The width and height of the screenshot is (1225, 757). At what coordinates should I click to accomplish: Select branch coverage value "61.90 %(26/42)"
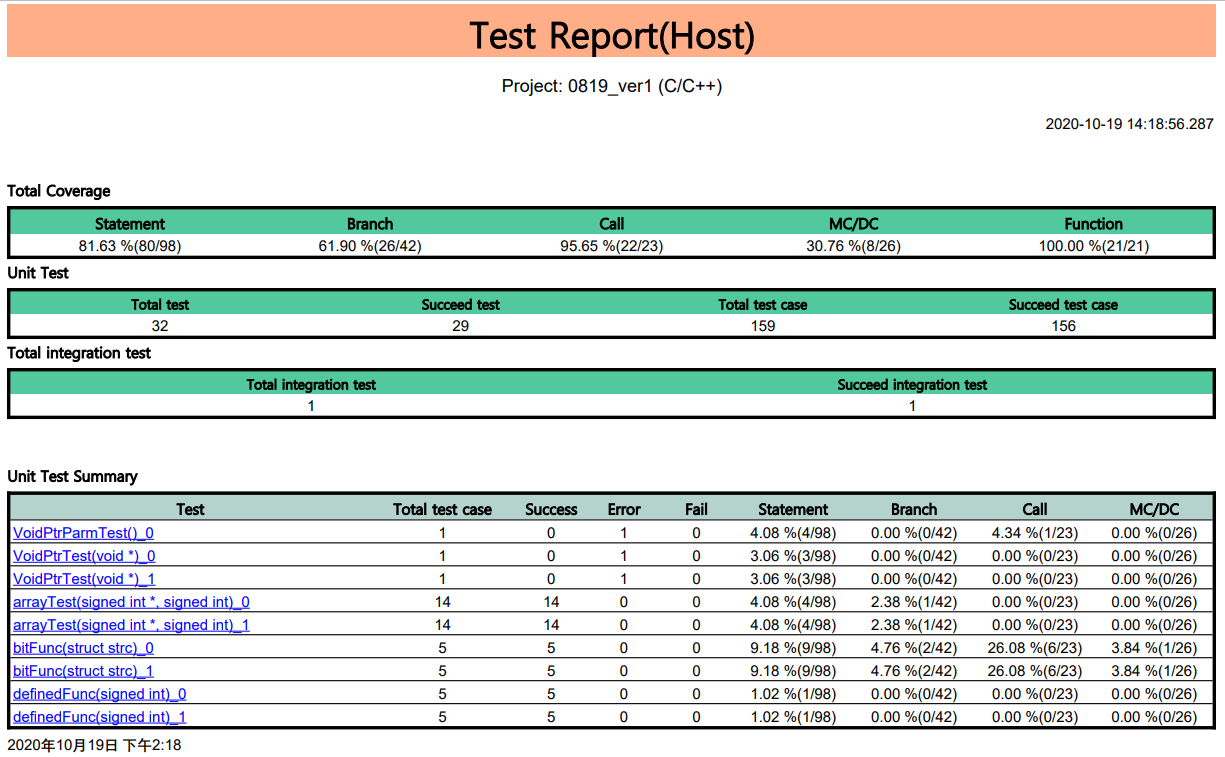coord(370,246)
